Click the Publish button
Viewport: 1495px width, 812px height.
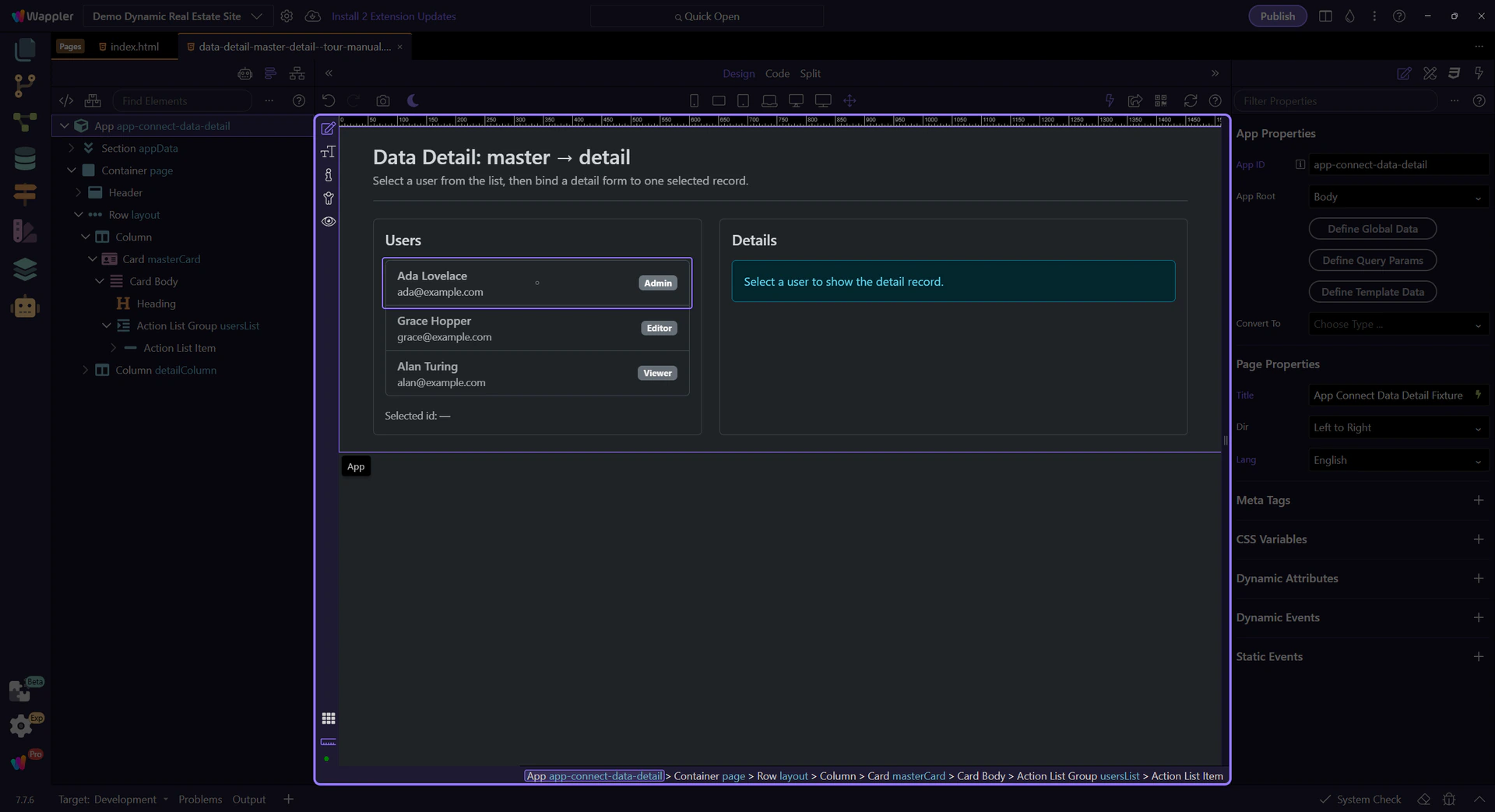tap(1277, 16)
